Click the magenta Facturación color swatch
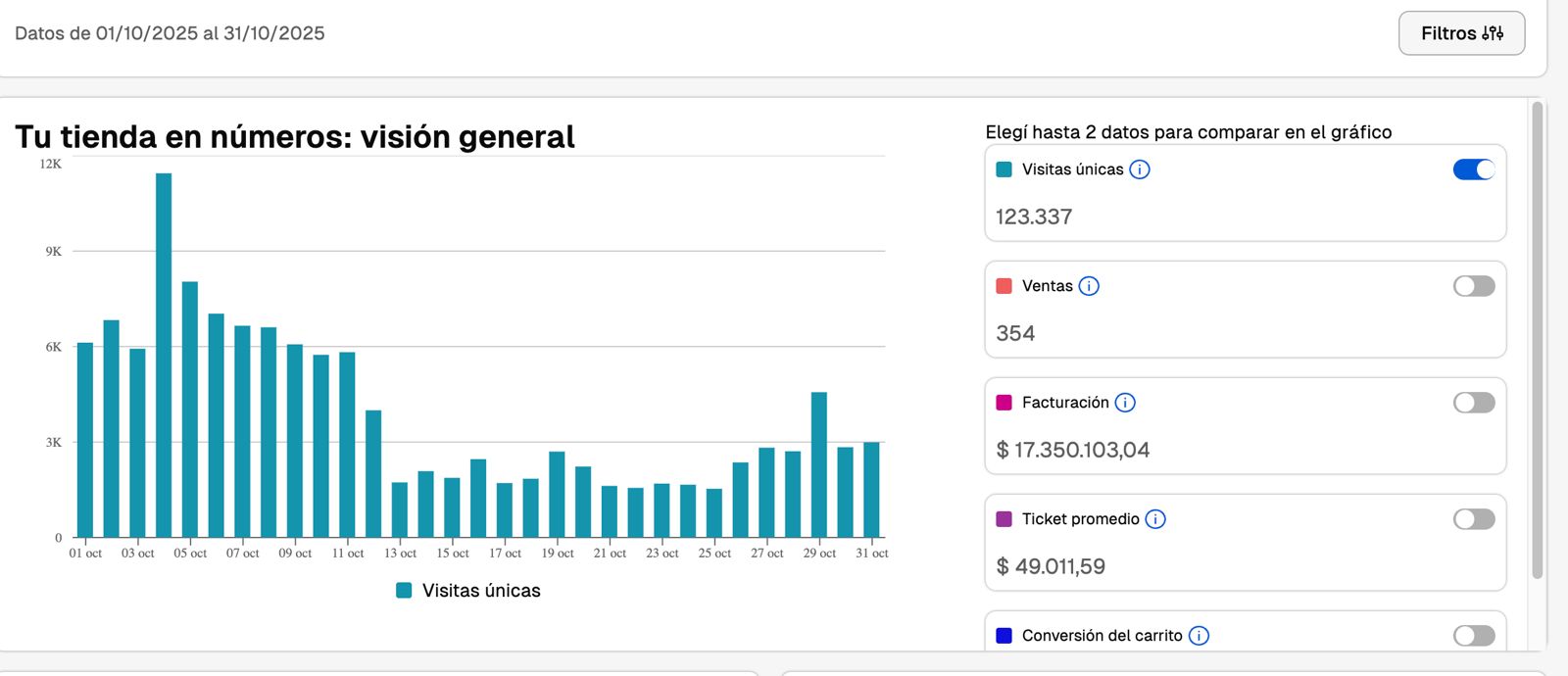This screenshot has height=676, width=1568. [1004, 403]
